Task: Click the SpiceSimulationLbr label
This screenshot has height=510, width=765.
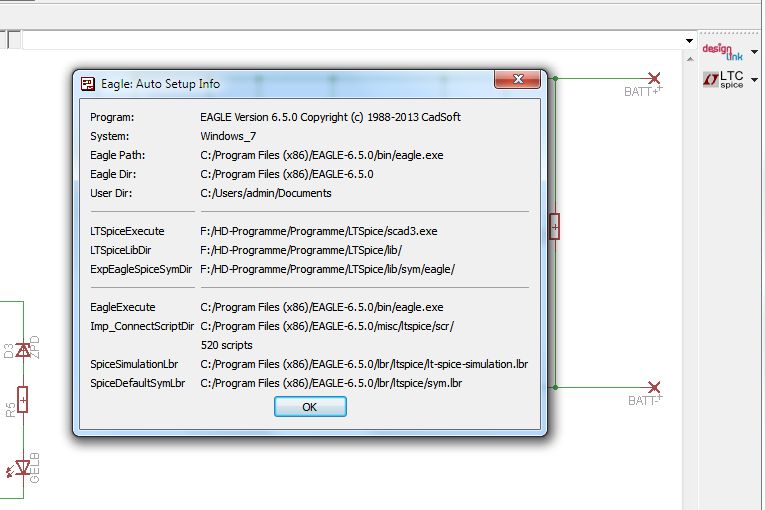Action: click(x=134, y=365)
